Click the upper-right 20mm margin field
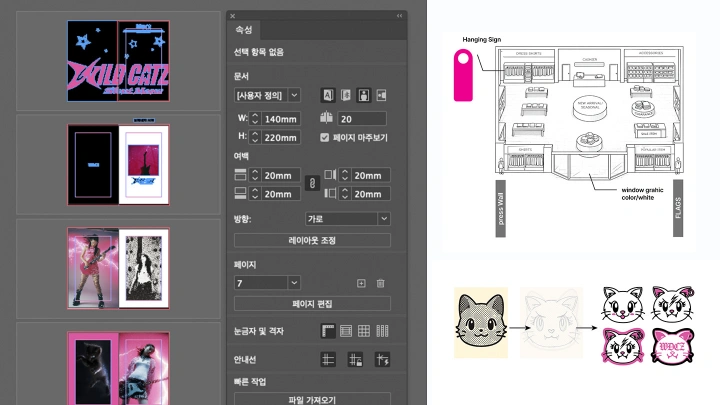This screenshot has height=405, width=720. coord(371,175)
